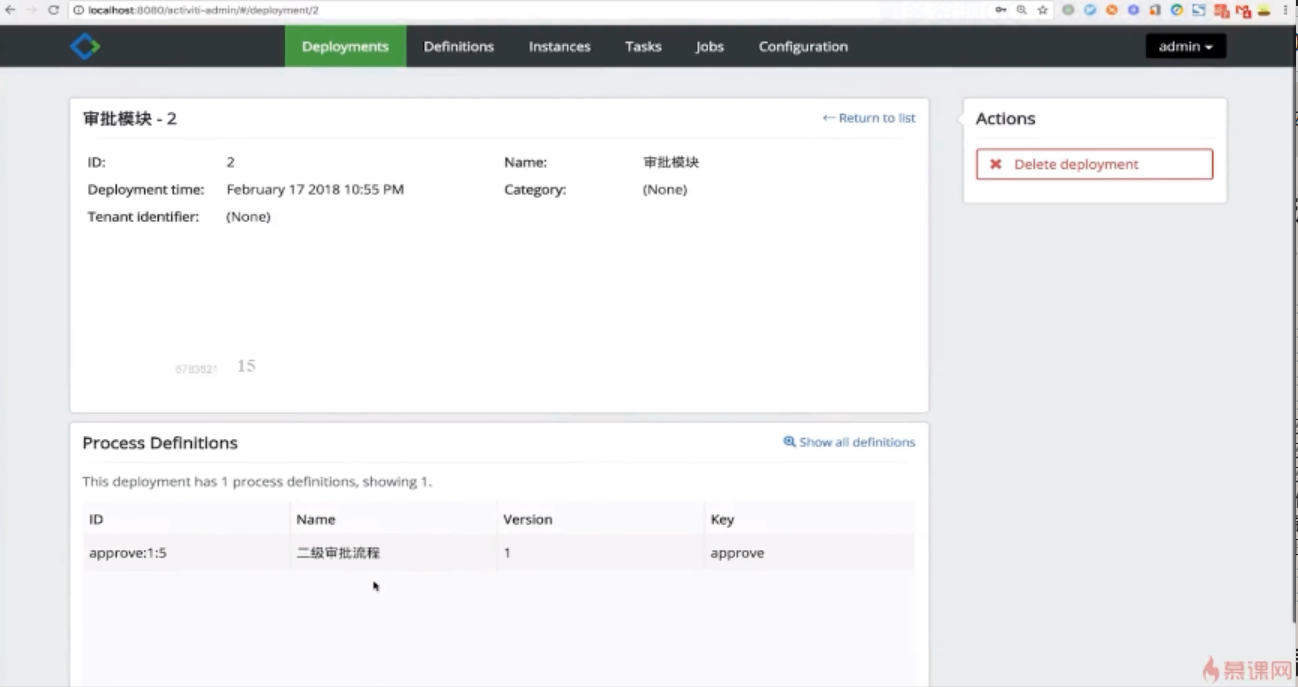
Task: Click the Return to list link
Action: tap(869, 118)
